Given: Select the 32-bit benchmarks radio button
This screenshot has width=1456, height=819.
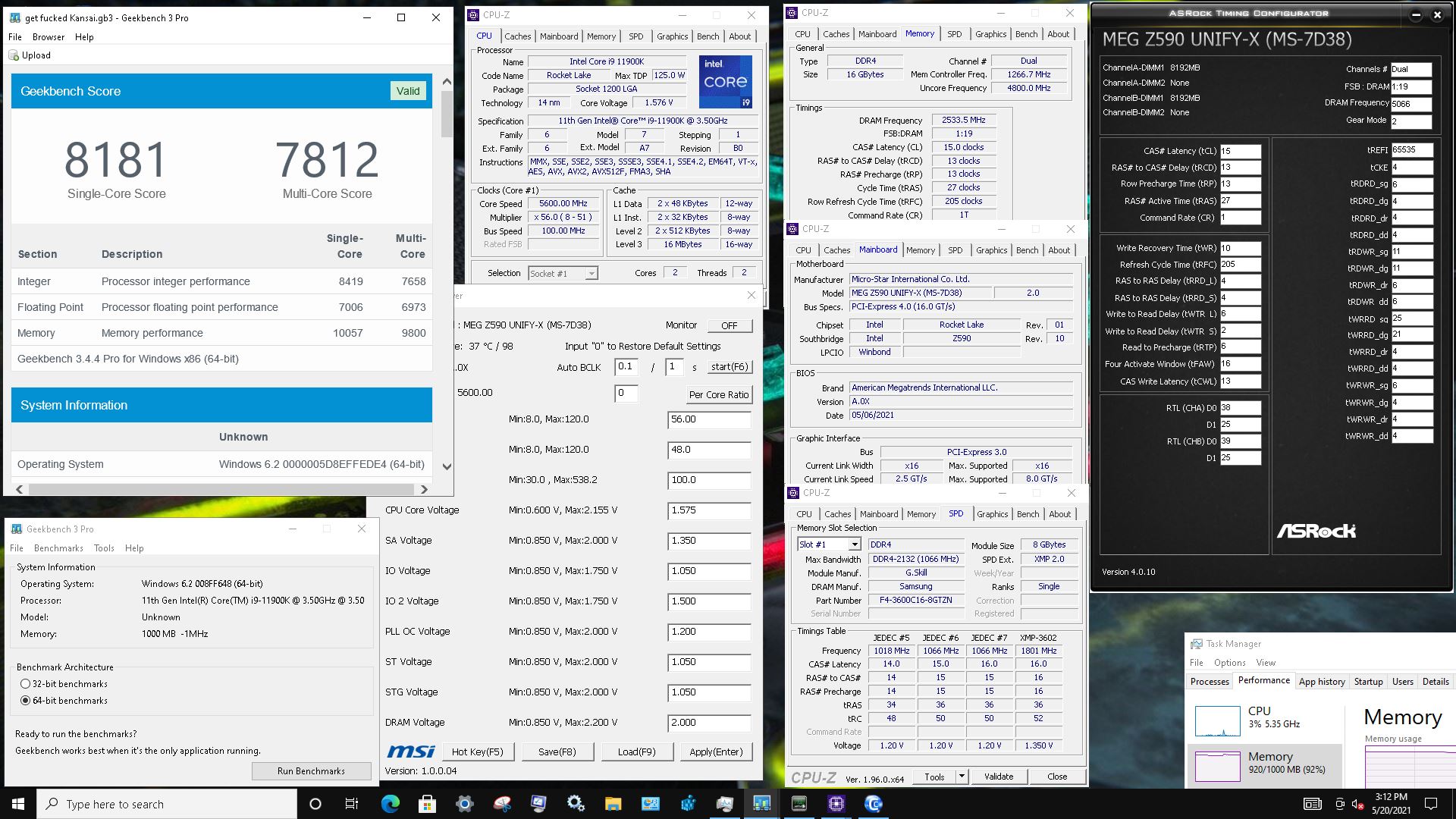Looking at the screenshot, I should coord(26,684).
